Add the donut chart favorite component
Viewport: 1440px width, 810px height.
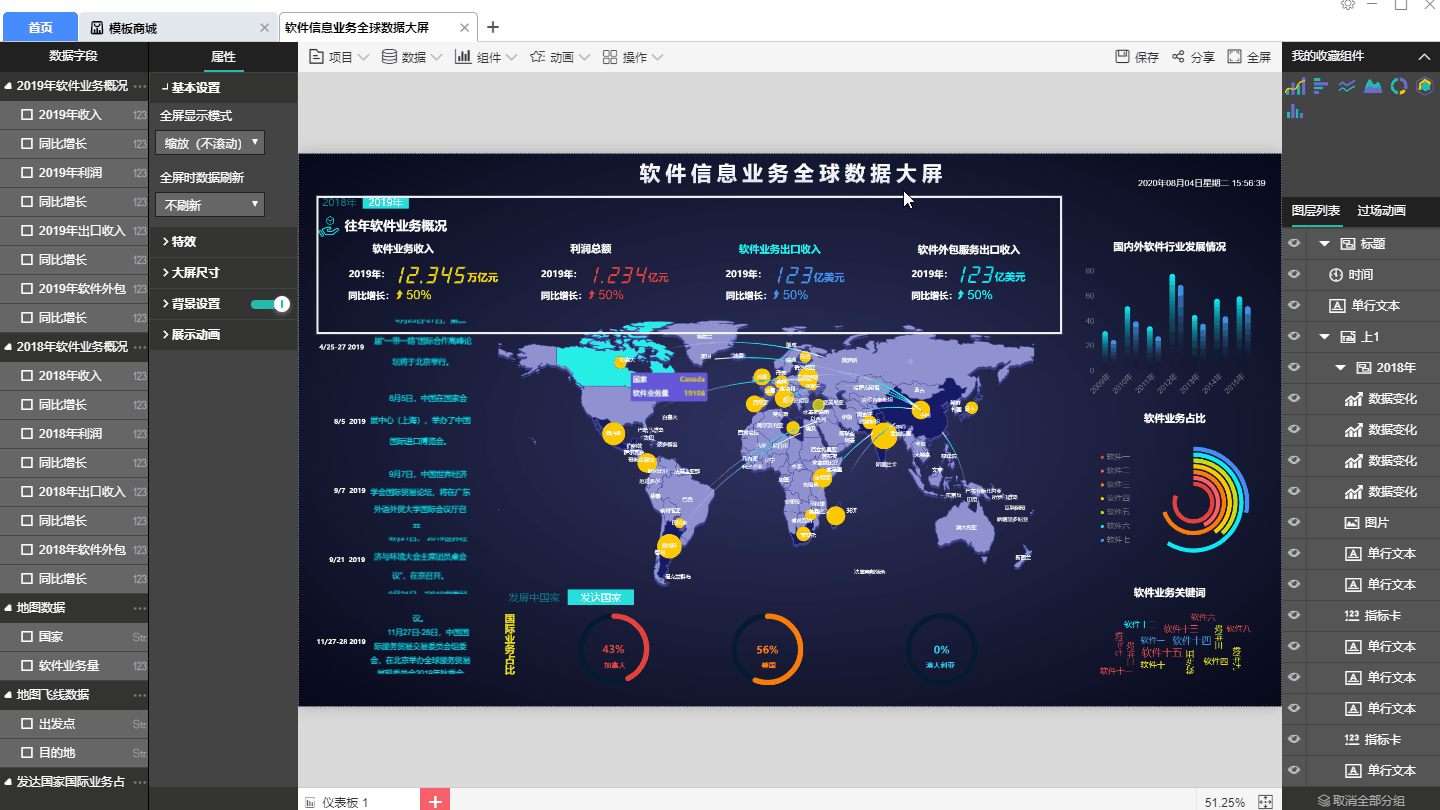pos(1399,86)
